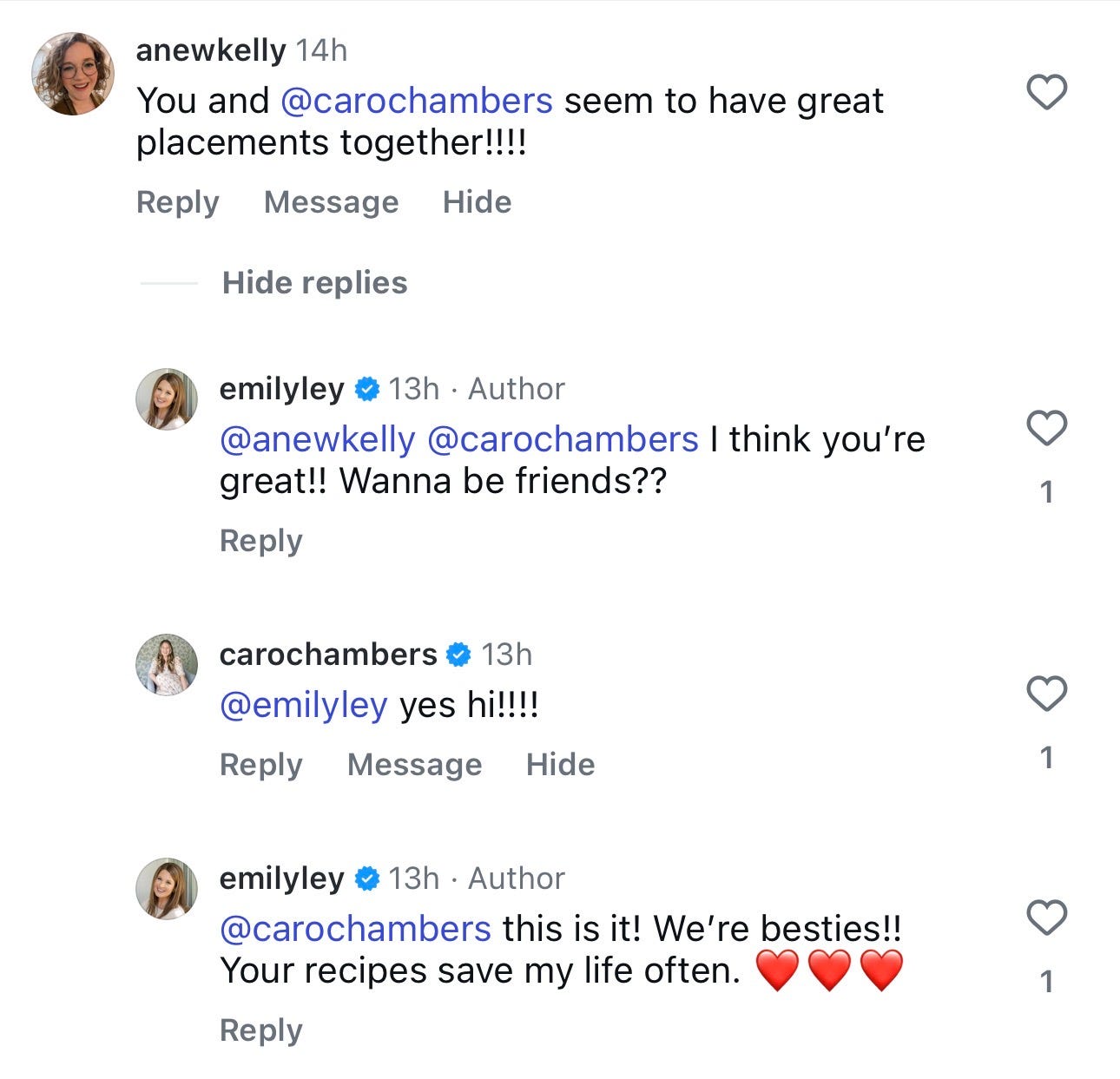Hide carochambers' reply
The height and width of the screenshot is (1079, 1120).
[560, 765]
